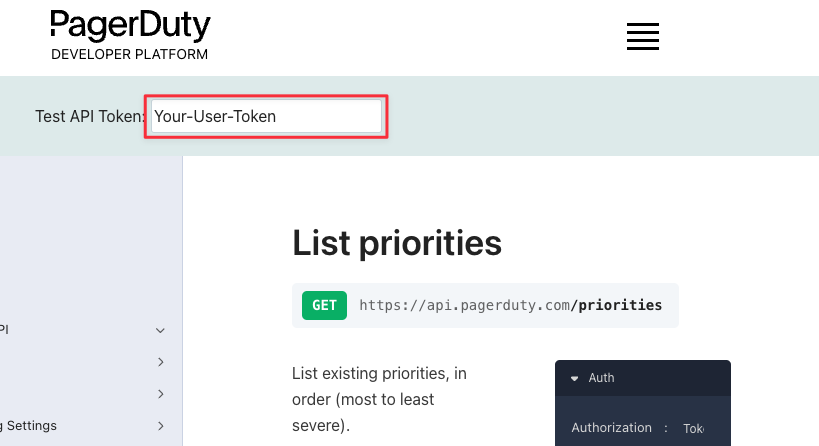Focus the Test API Token input field
The image size is (819, 446).
pyautogui.click(x=266, y=116)
